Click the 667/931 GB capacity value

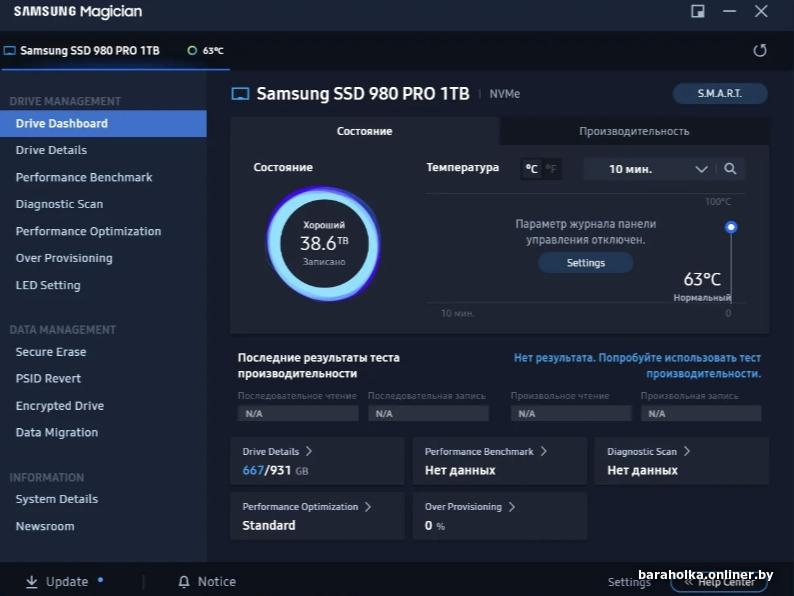point(275,470)
